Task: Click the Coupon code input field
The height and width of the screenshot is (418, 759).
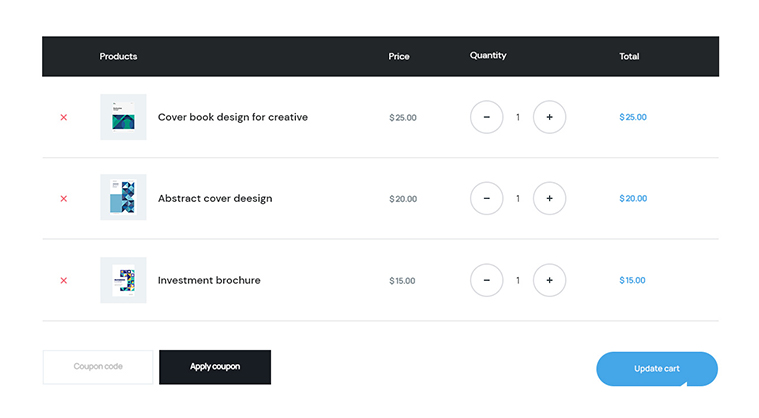Action: point(98,367)
